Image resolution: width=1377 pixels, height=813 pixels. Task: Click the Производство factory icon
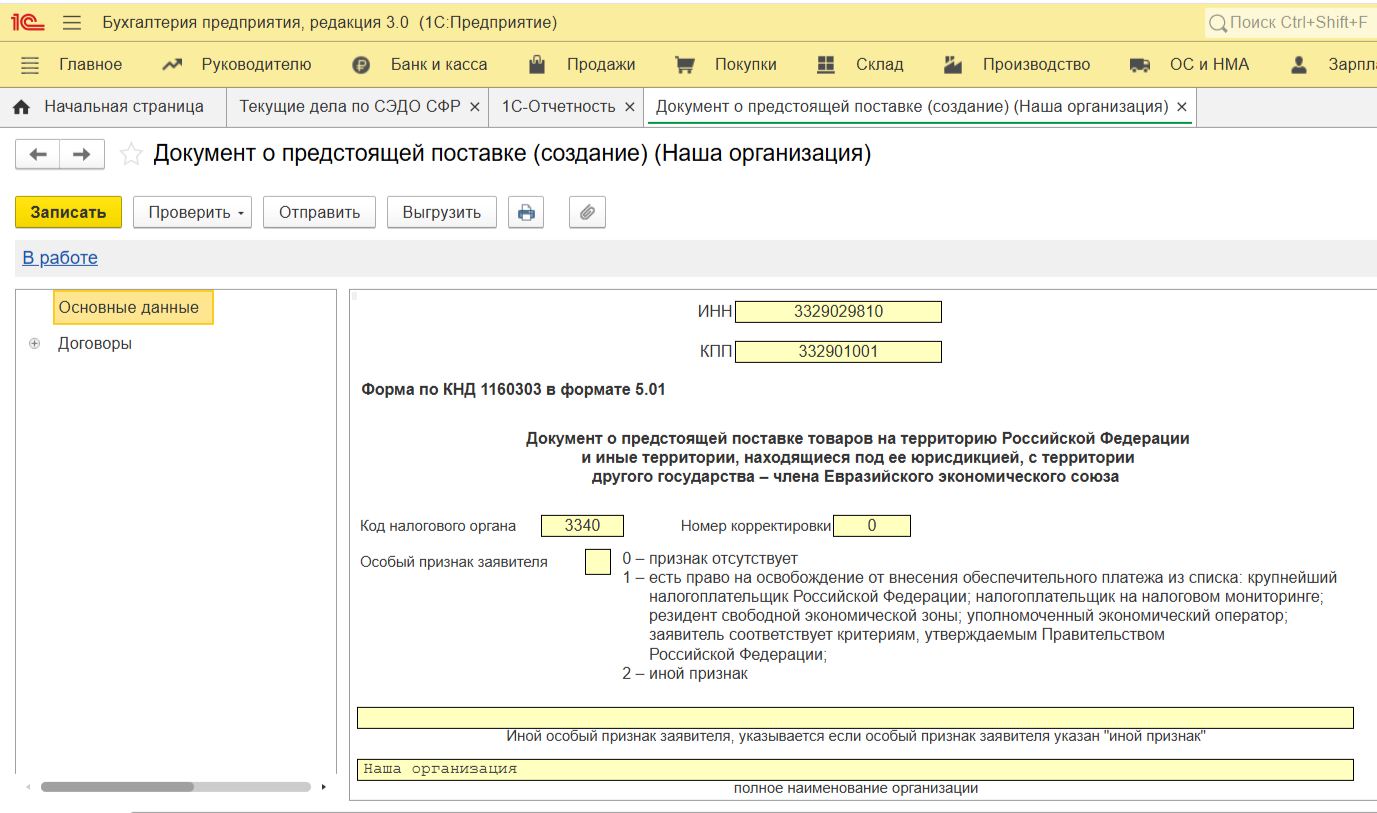point(953,65)
